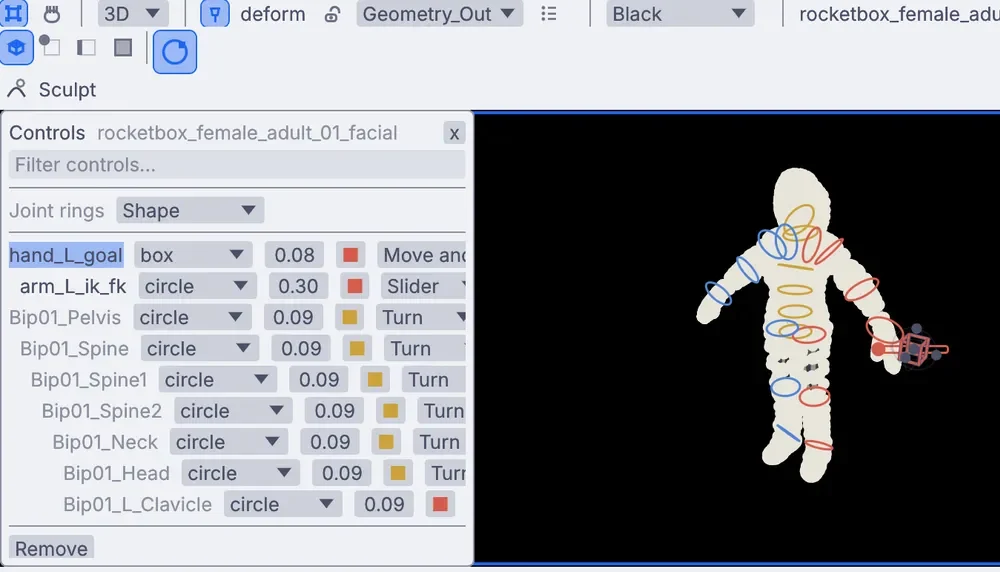Click the Filter controls input field
This screenshot has width=1000, height=572.
[237, 165]
